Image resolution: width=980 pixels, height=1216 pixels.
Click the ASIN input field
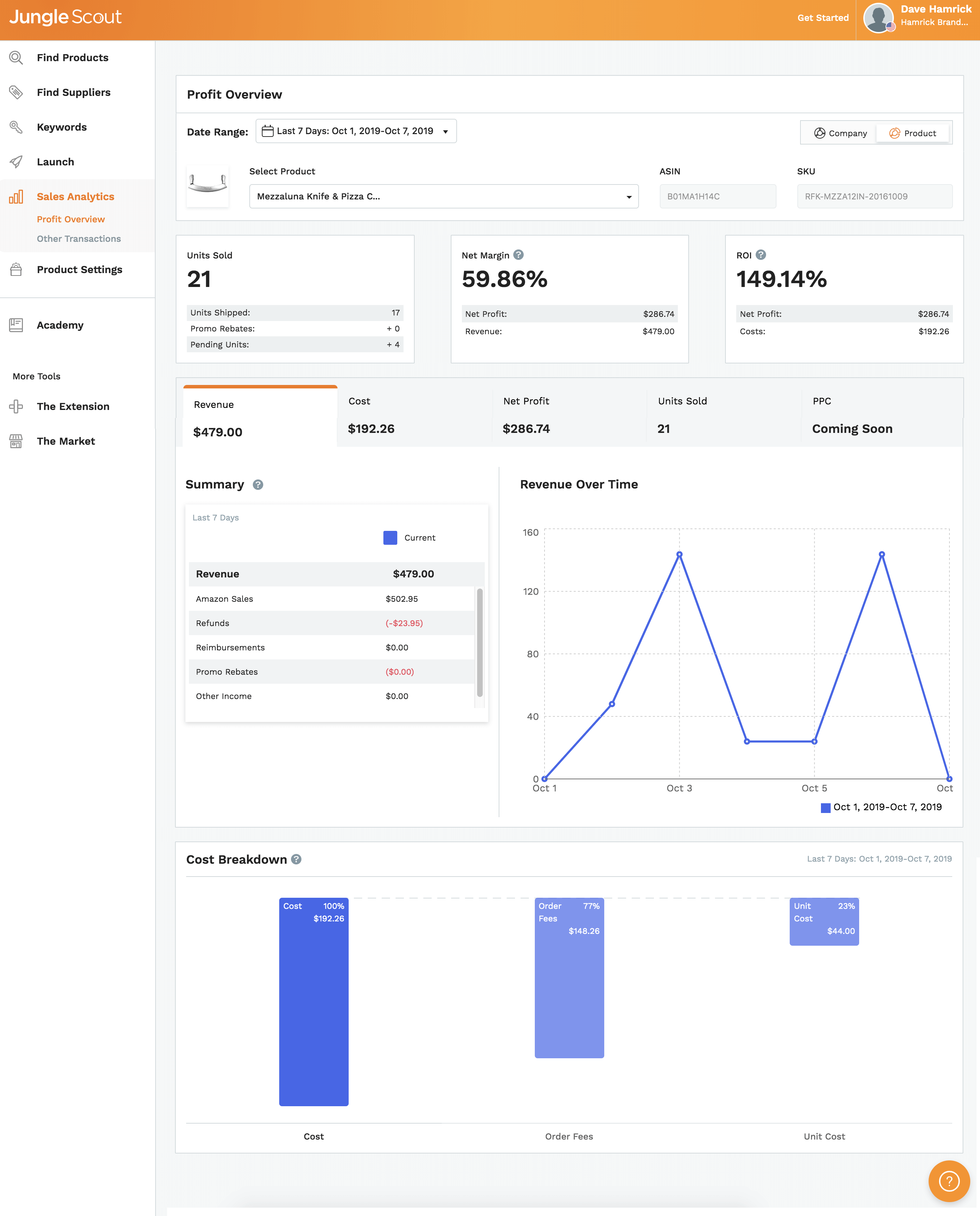[x=717, y=197]
